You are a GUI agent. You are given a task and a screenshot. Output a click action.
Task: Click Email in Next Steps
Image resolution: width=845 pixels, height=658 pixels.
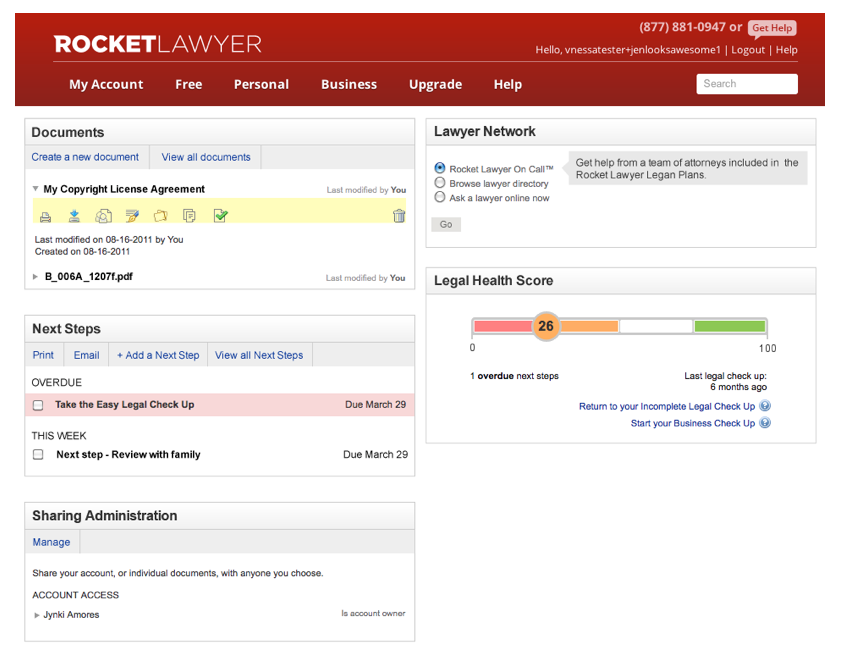click(x=86, y=355)
